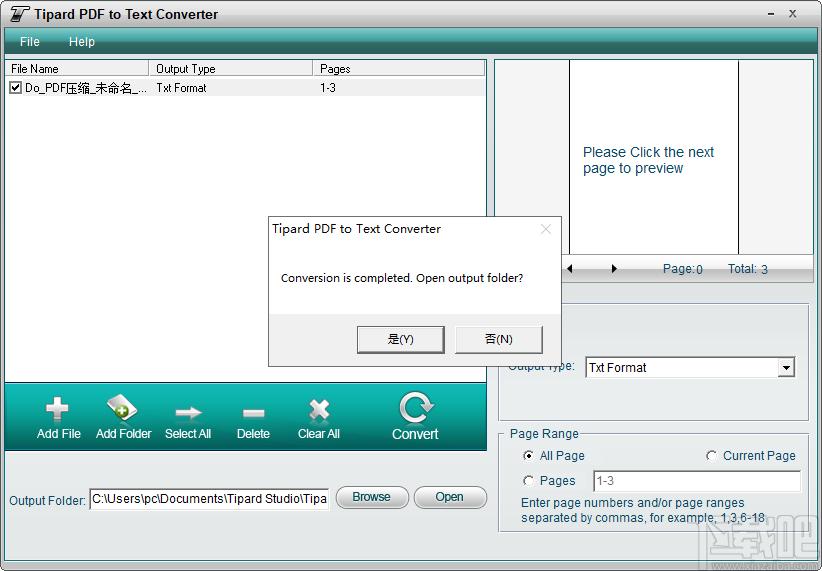Viewport: 822px width, 571px height.
Task: Open the Txt Format combo box
Action: pyautogui.click(x=690, y=368)
